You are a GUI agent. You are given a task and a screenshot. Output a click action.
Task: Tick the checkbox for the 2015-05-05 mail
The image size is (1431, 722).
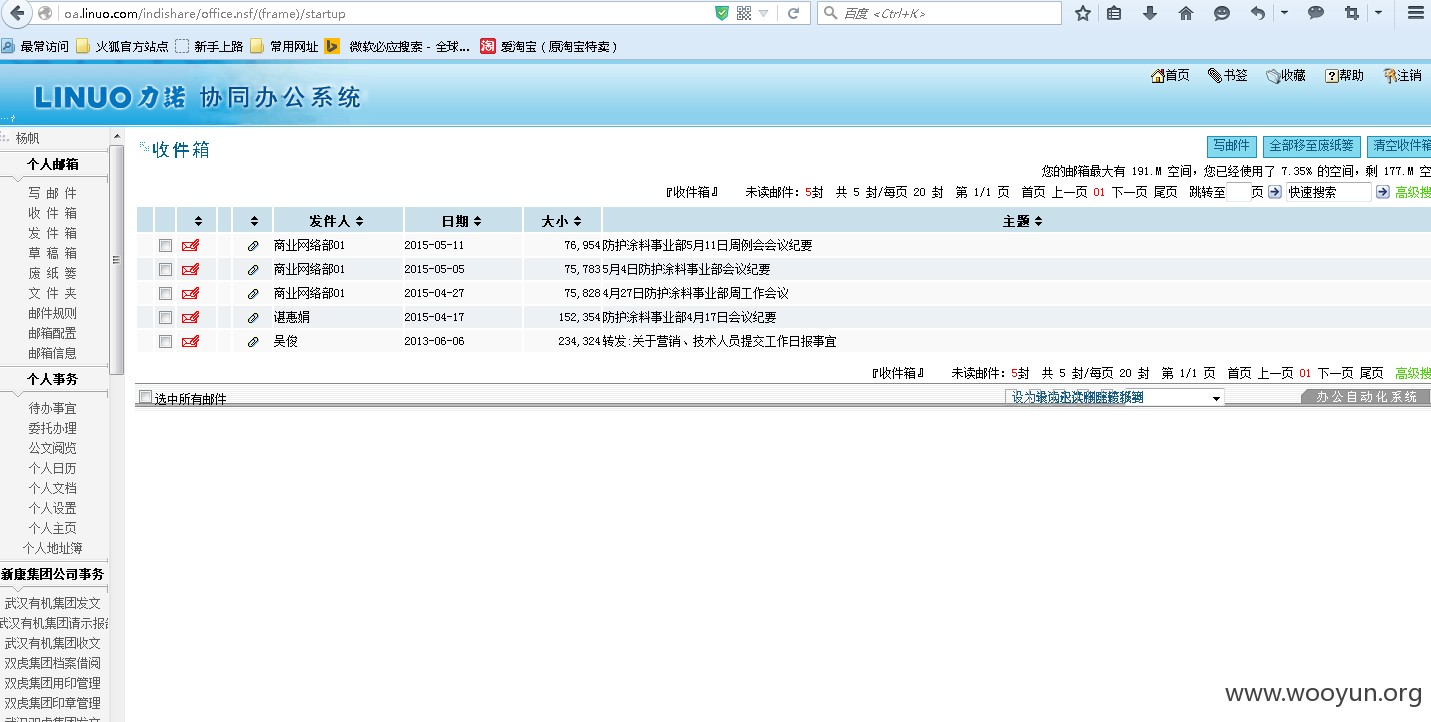click(x=165, y=269)
